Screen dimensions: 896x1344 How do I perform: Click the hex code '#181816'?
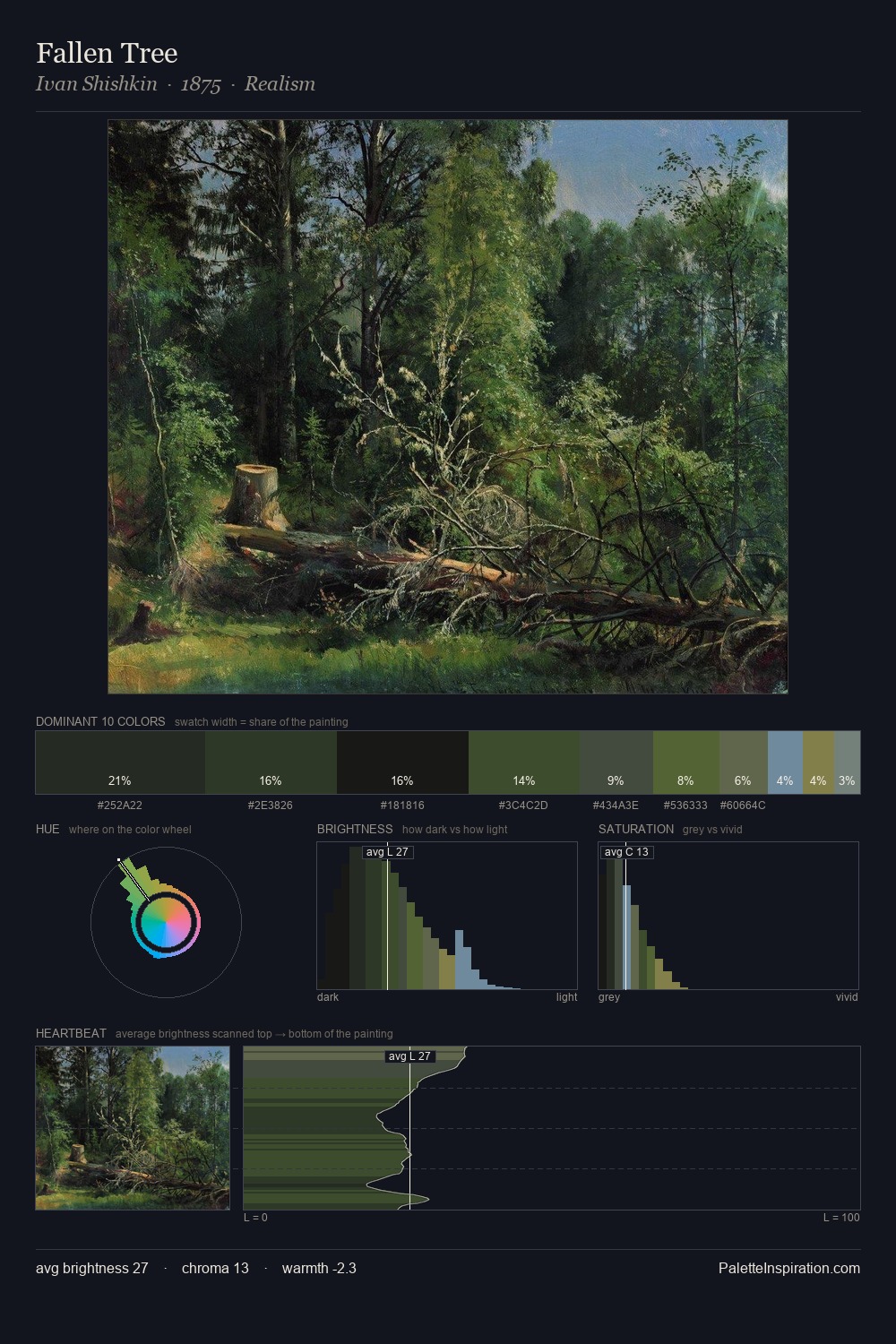(x=402, y=806)
